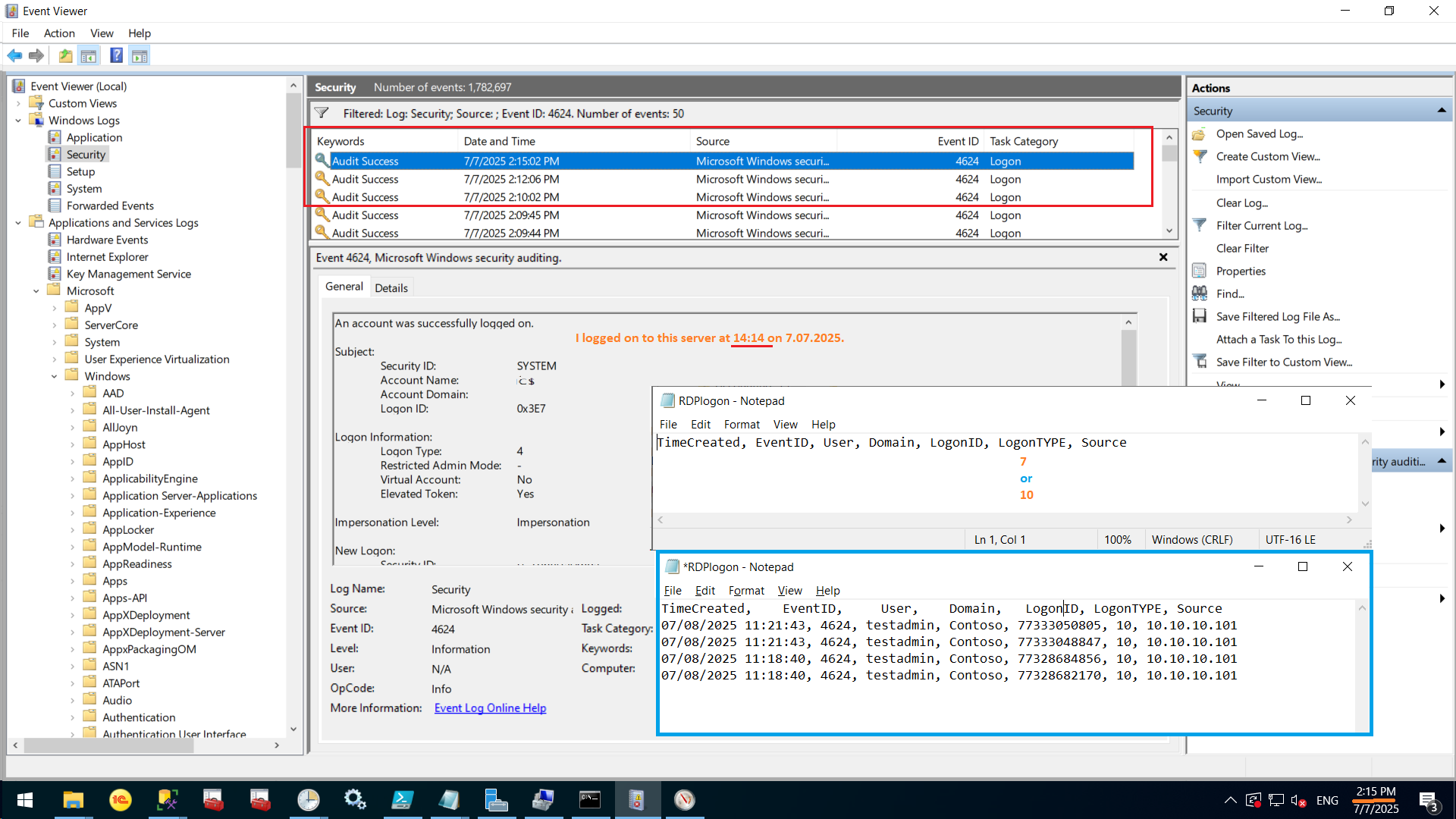The width and height of the screenshot is (1456, 819).
Task: Click Filter Current Log action
Action: tap(1262, 225)
